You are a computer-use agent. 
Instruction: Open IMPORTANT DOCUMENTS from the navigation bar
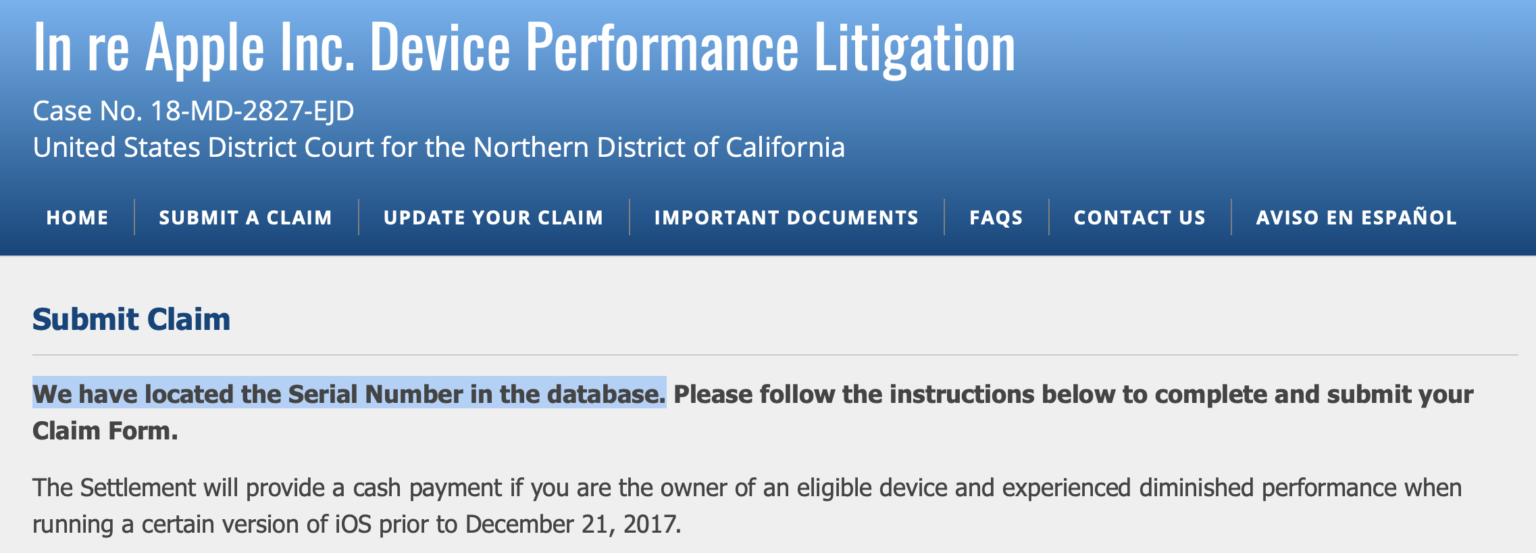pos(786,217)
